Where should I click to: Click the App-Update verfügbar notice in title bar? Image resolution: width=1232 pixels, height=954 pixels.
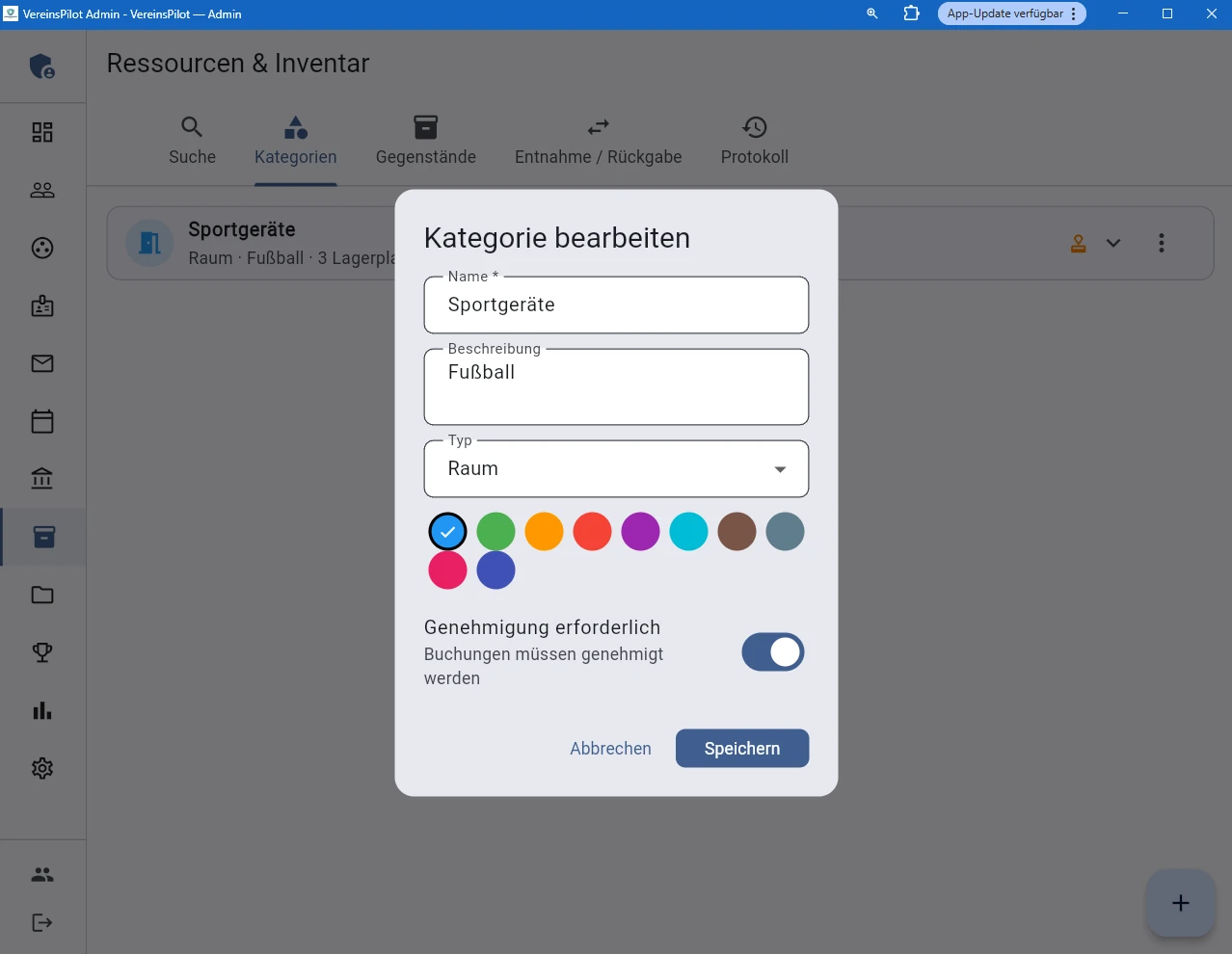(1005, 13)
